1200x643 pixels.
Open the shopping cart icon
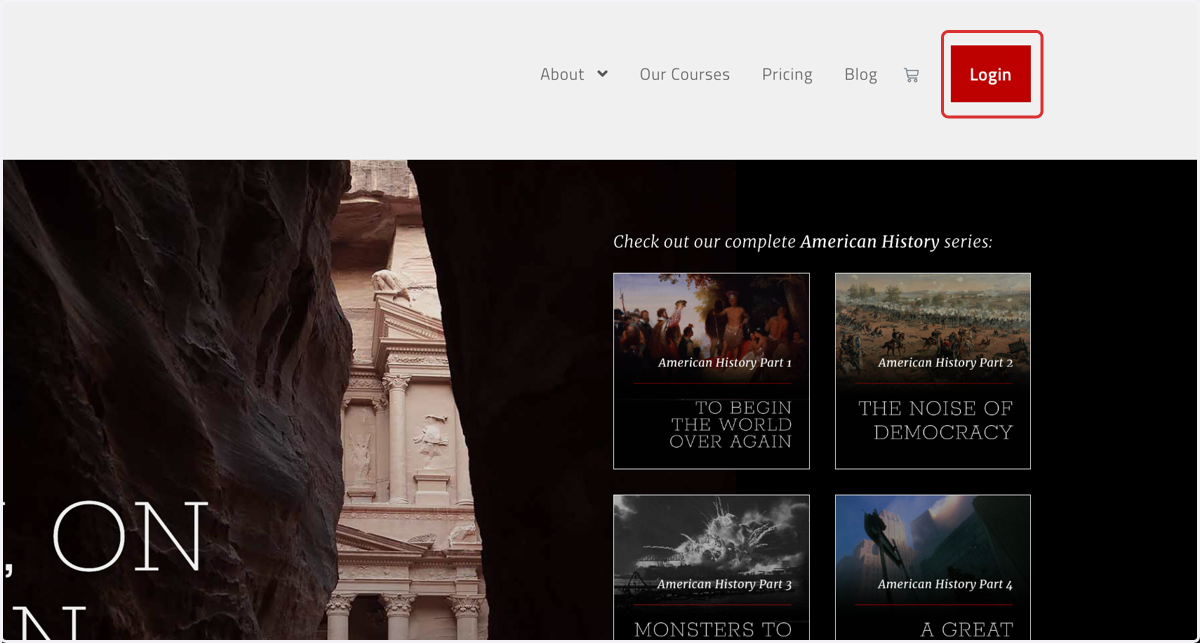click(911, 75)
